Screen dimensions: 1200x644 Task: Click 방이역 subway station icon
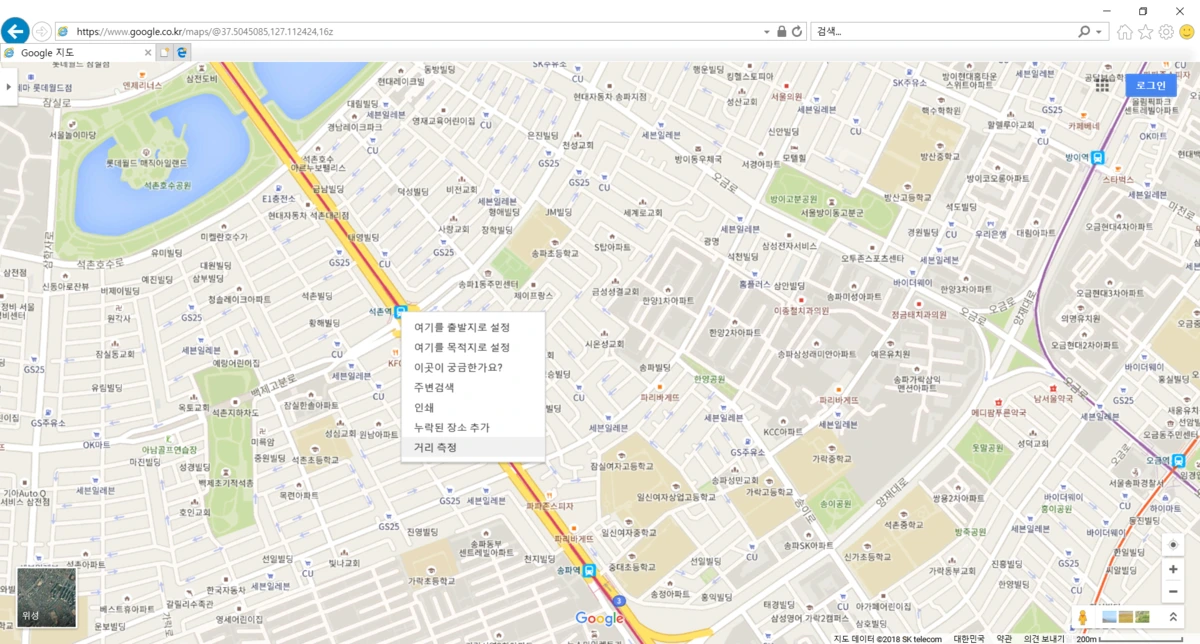tap(1098, 157)
